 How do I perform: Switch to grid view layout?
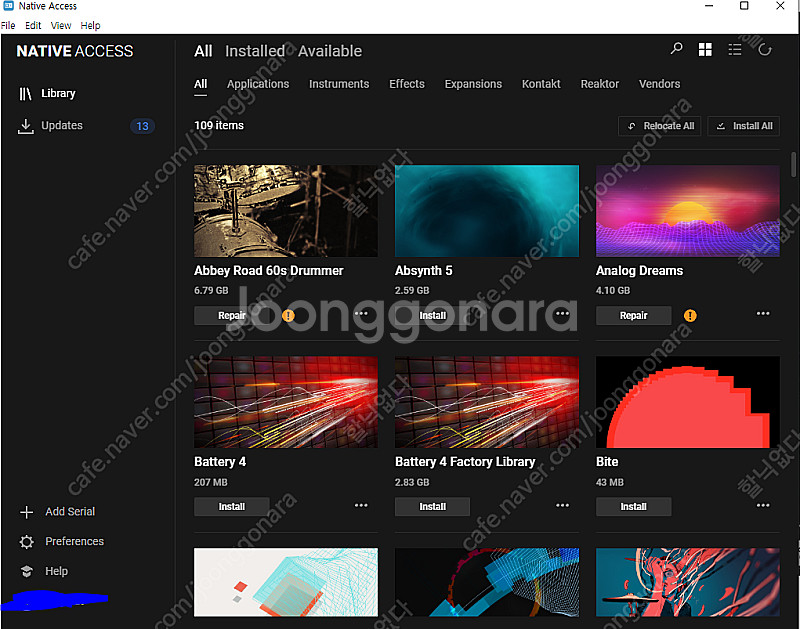pyautogui.click(x=705, y=49)
